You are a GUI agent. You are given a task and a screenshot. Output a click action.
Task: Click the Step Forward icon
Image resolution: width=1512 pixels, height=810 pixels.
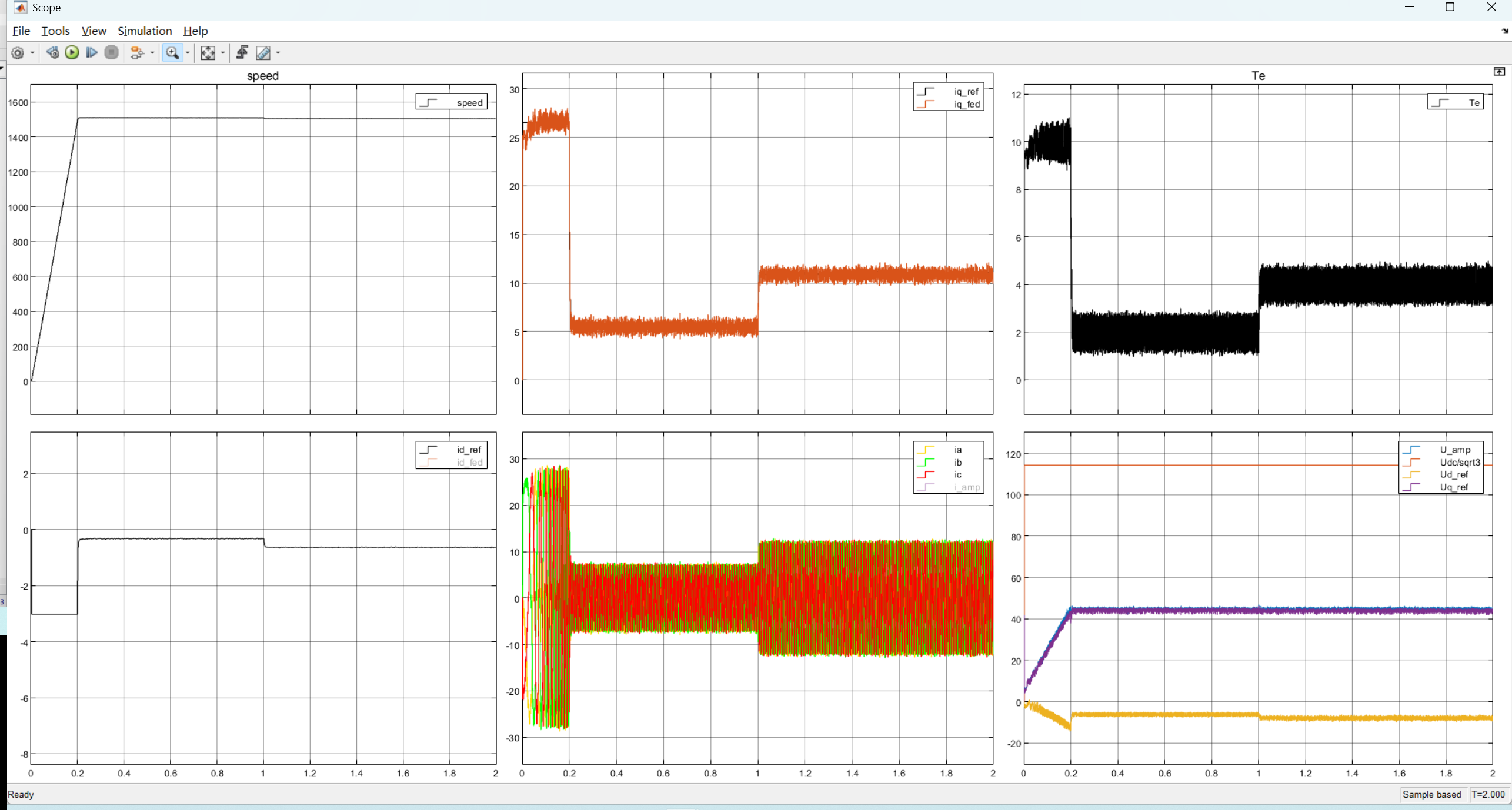click(91, 53)
